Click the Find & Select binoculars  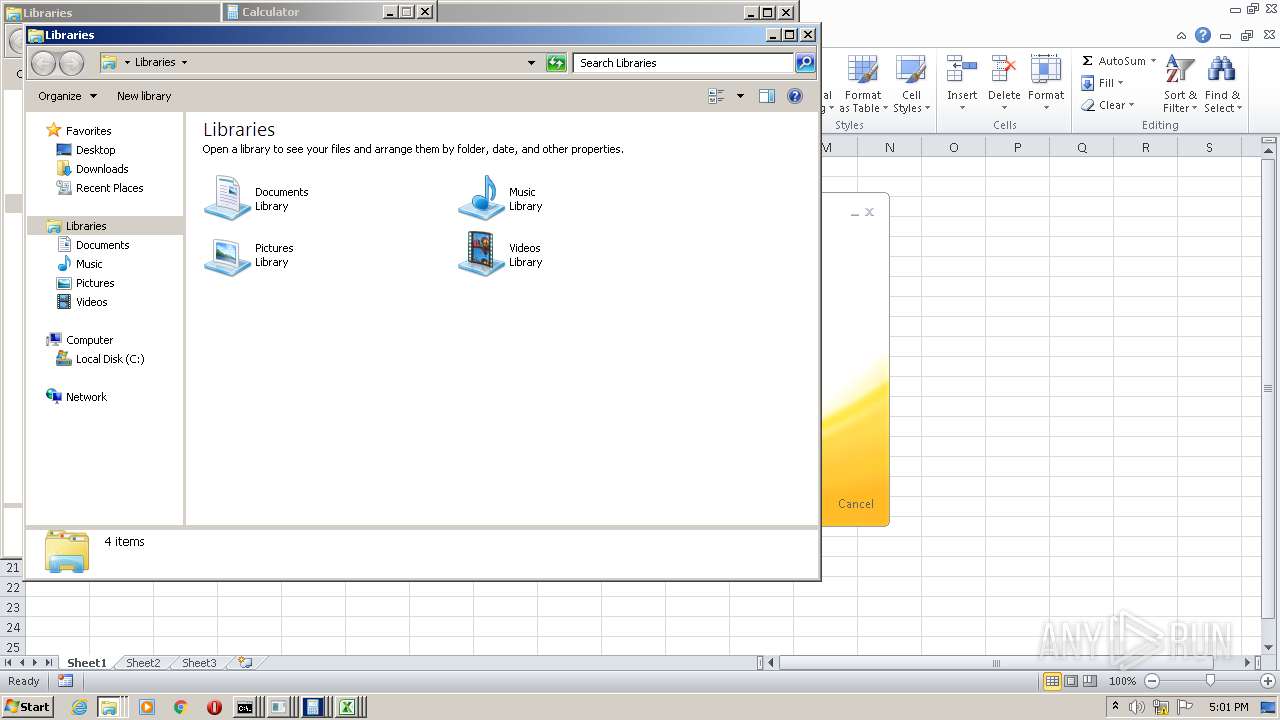[1222, 85]
